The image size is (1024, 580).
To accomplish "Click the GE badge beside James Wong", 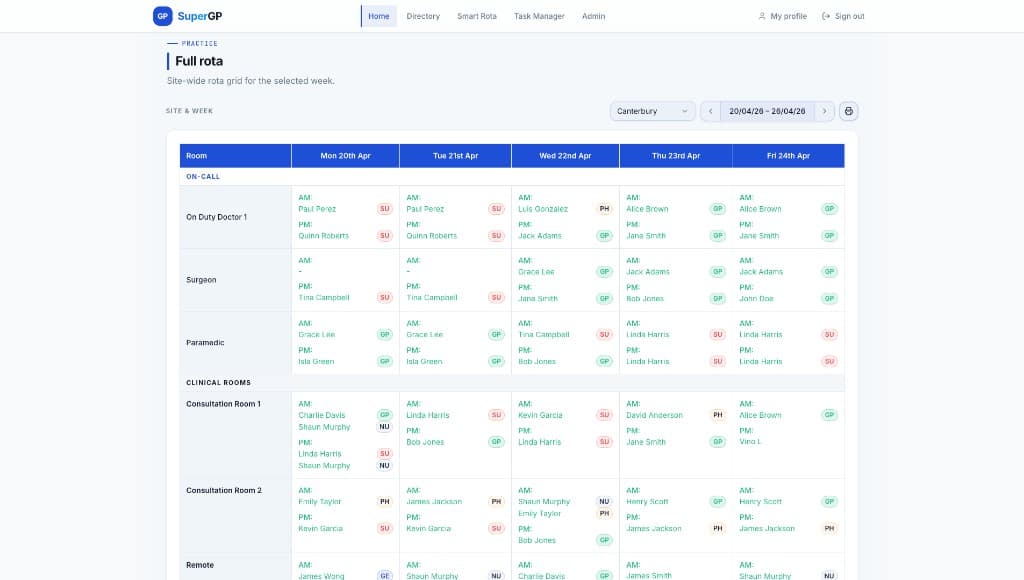I will (385, 576).
